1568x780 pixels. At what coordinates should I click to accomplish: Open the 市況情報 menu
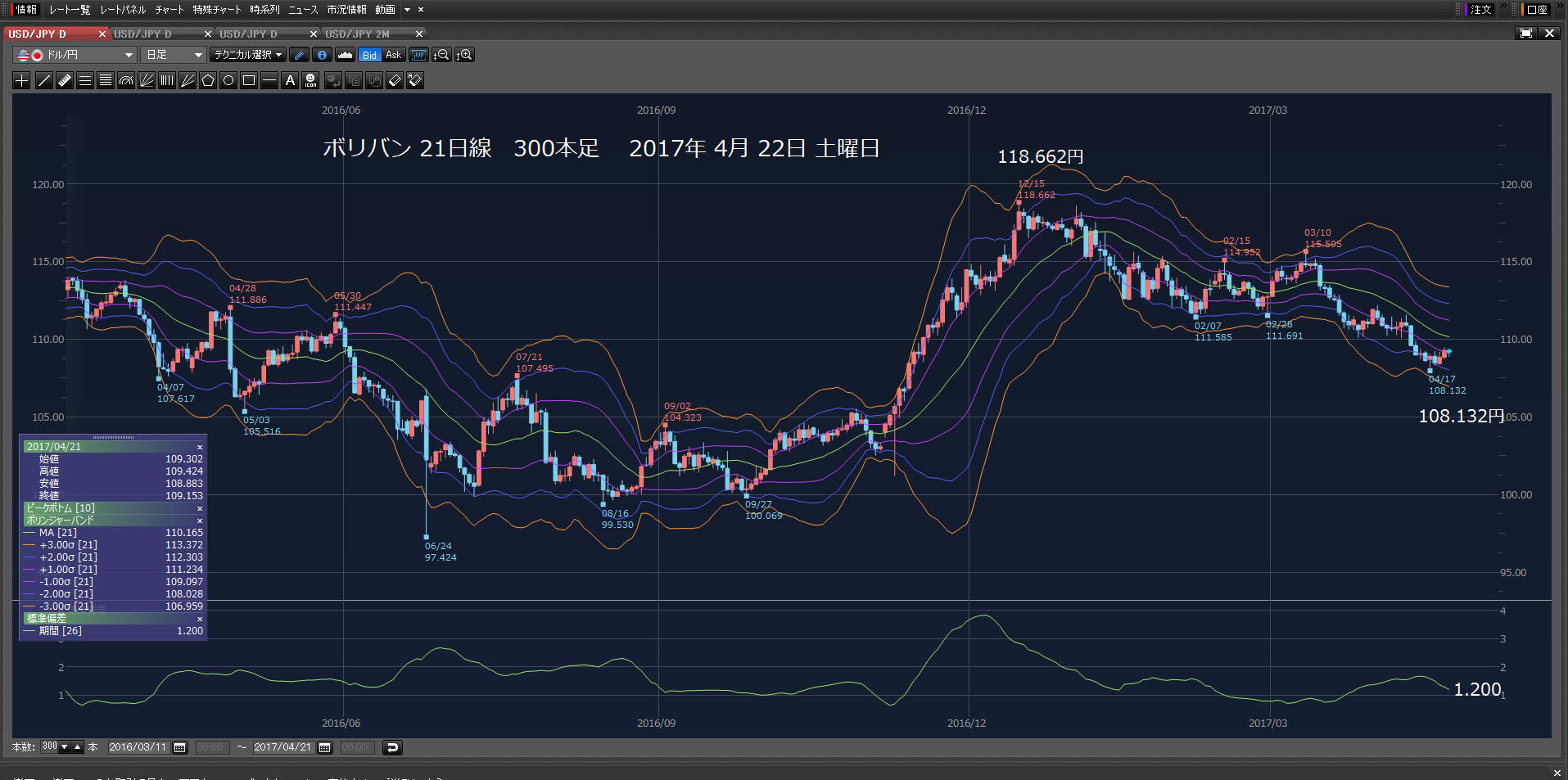click(x=347, y=10)
